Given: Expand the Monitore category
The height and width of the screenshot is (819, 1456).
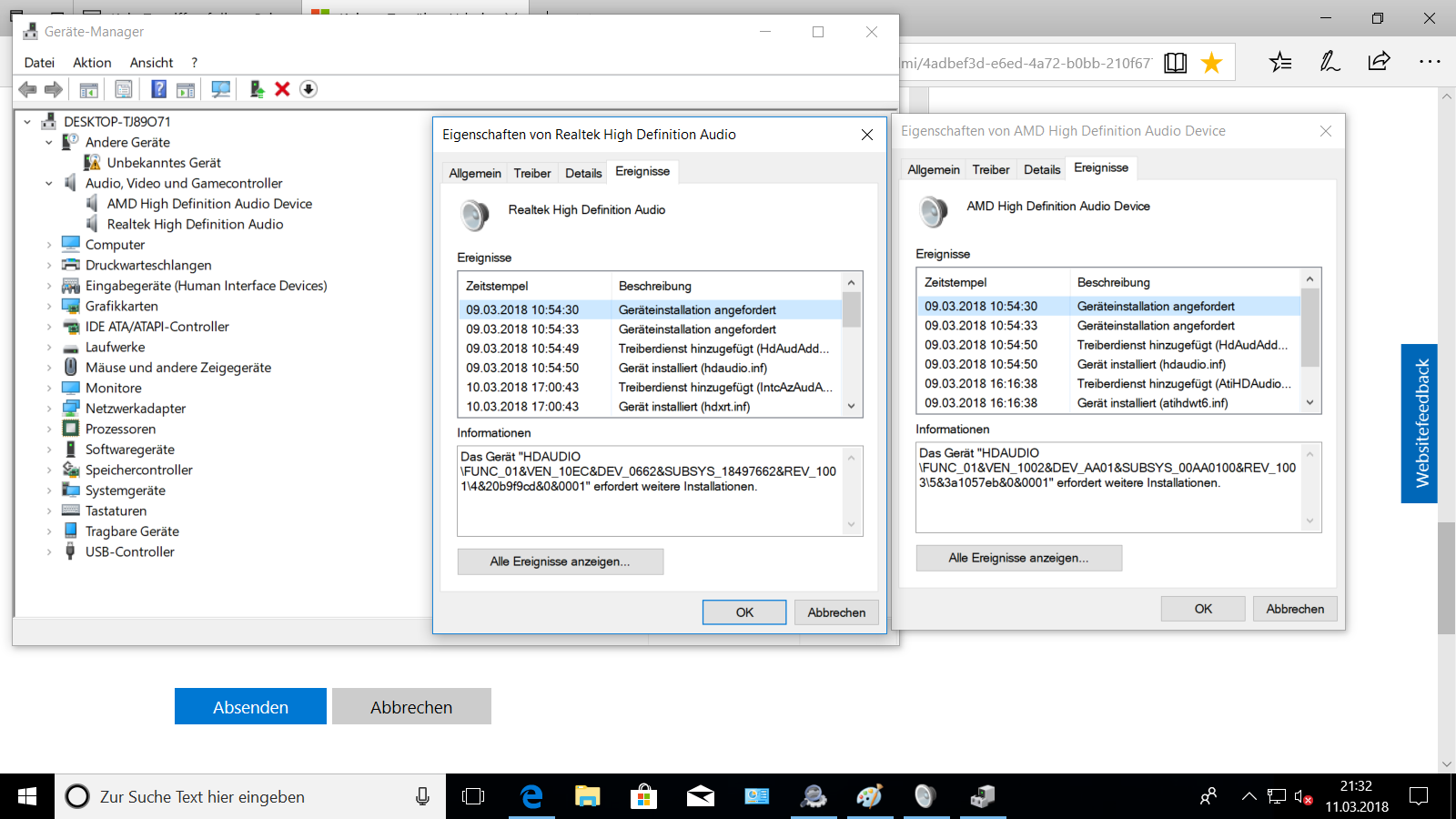Looking at the screenshot, I should tap(49, 389).
